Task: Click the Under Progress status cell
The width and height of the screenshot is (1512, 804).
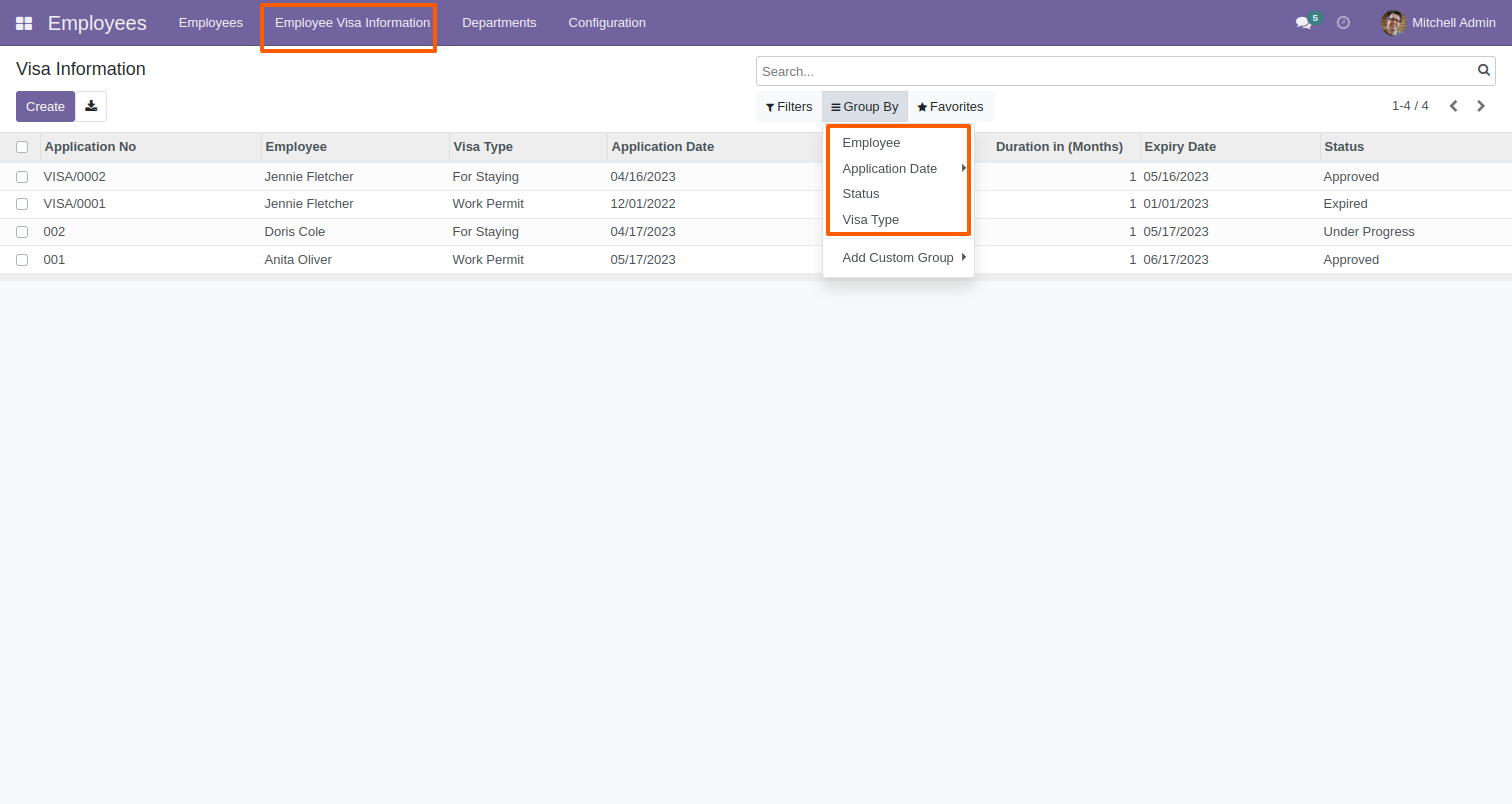Action: click(1369, 232)
